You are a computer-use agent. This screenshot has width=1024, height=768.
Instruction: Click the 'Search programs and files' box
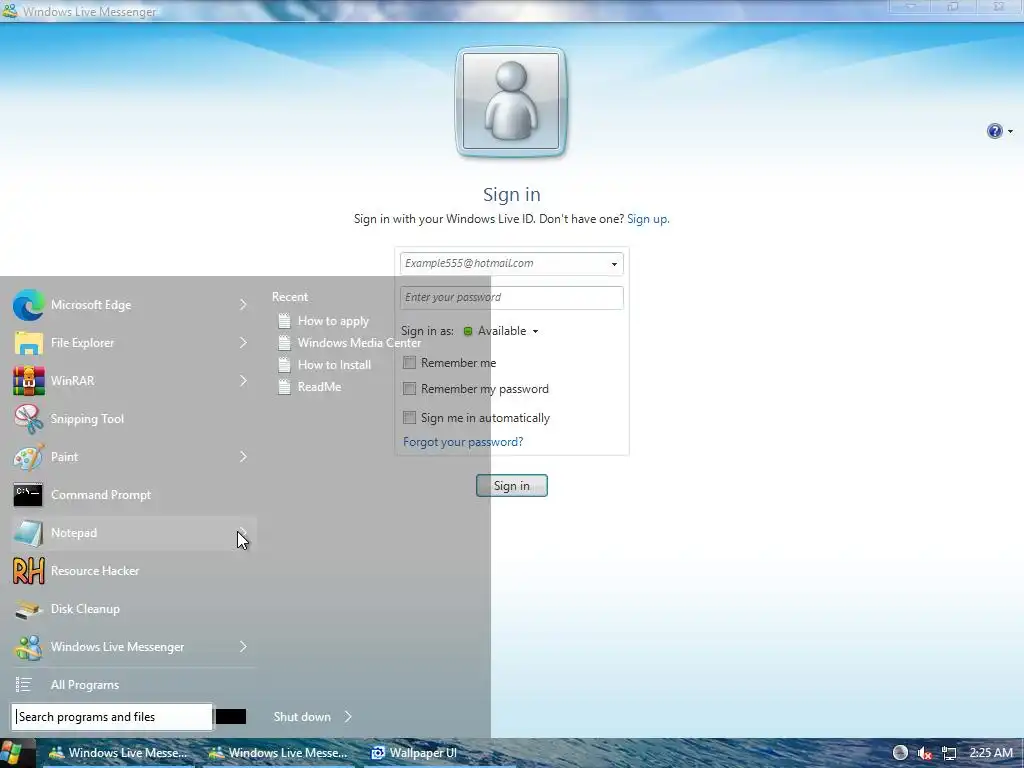click(112, 716)
